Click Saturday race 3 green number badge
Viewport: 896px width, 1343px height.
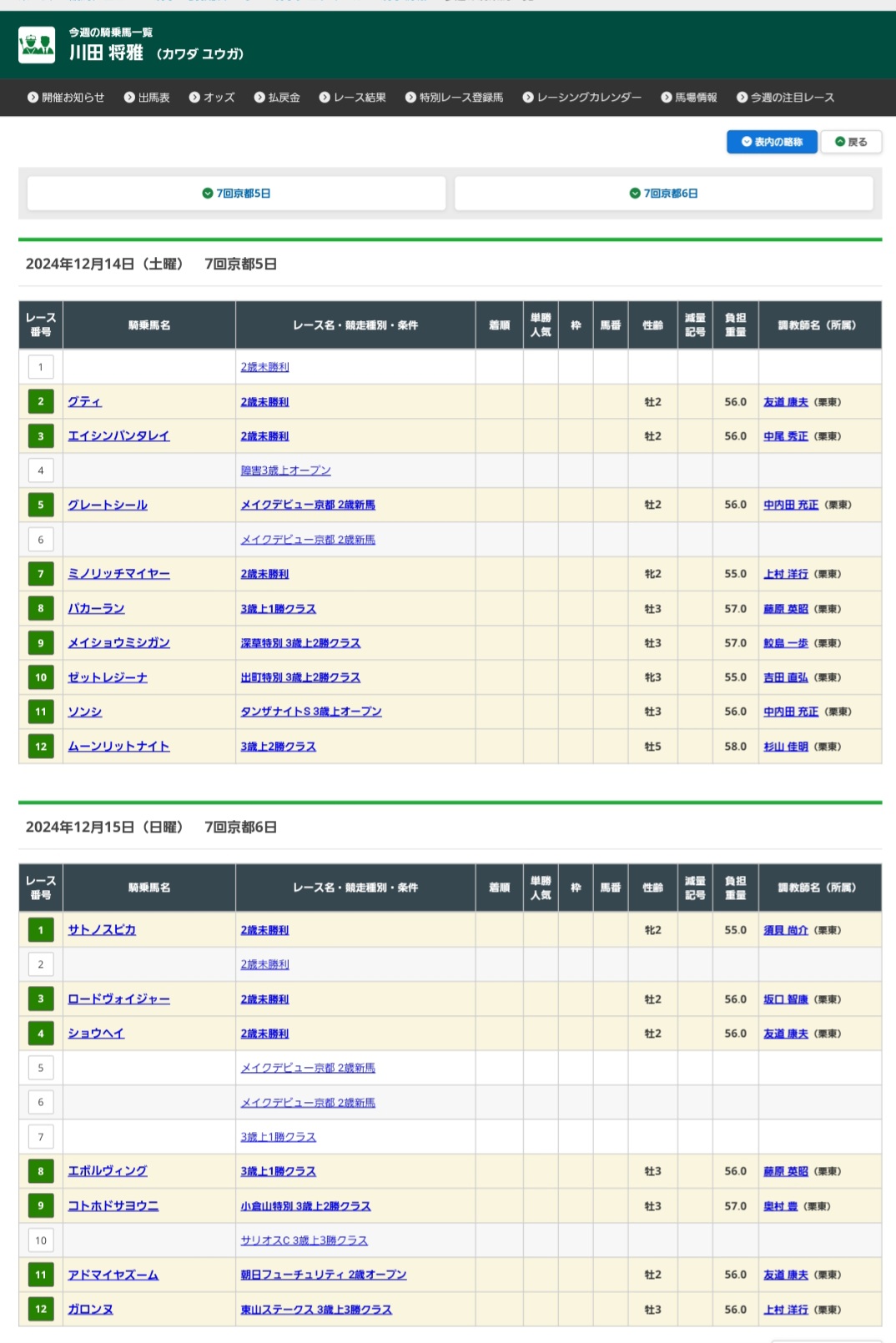point(41,436)
